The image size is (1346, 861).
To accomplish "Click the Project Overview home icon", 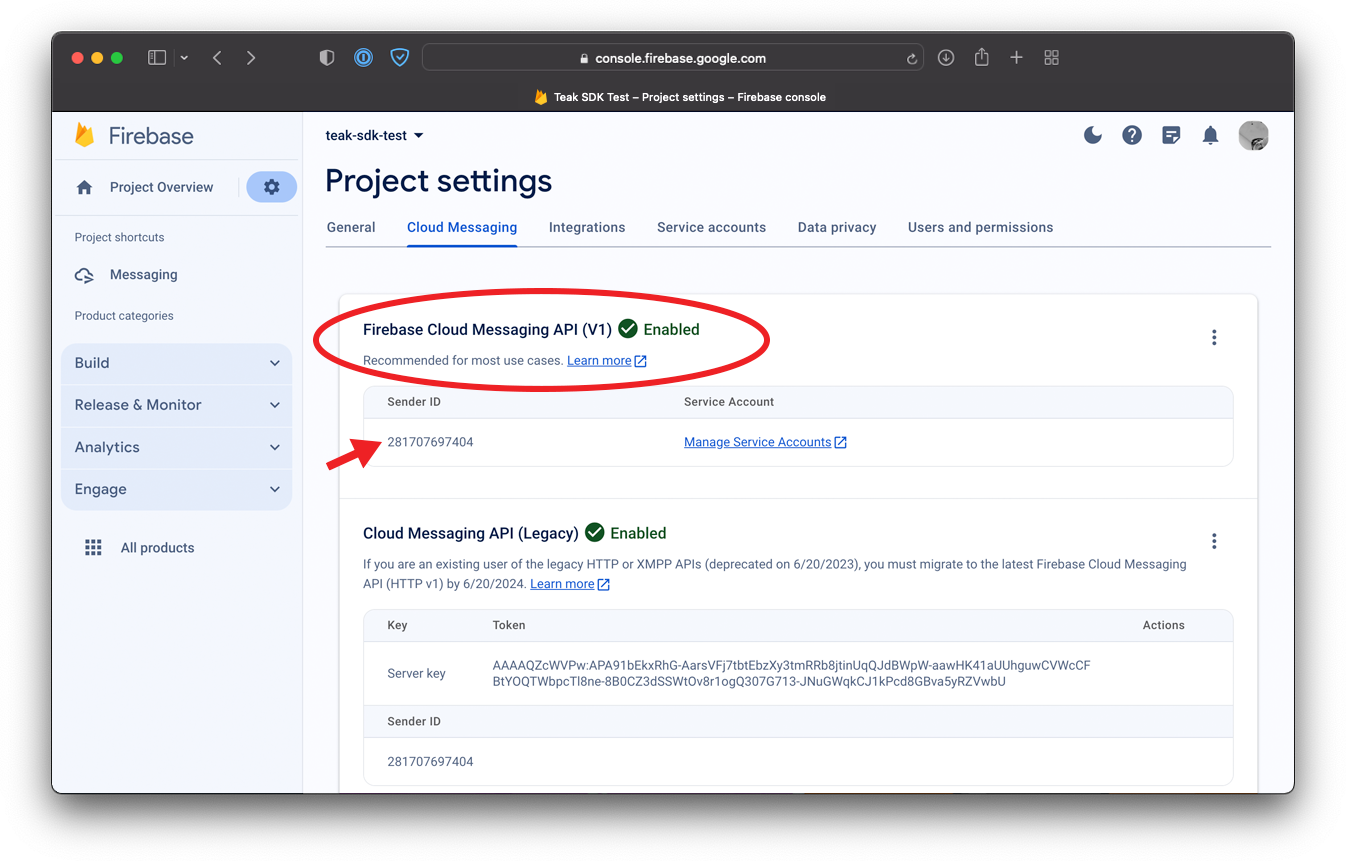I will [x=85, y=187].
